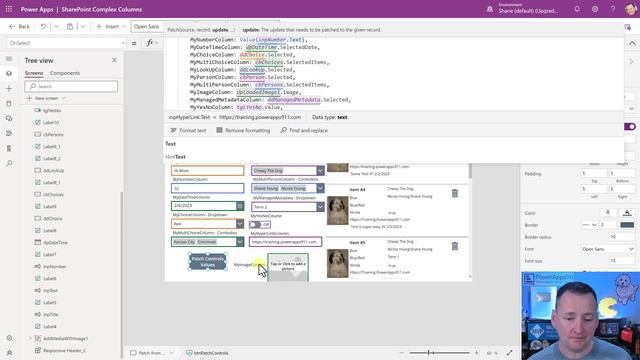This screenshot has width=640, height=360.
Task: Open the Media icon in sidebar
Action: click(9, 118)
